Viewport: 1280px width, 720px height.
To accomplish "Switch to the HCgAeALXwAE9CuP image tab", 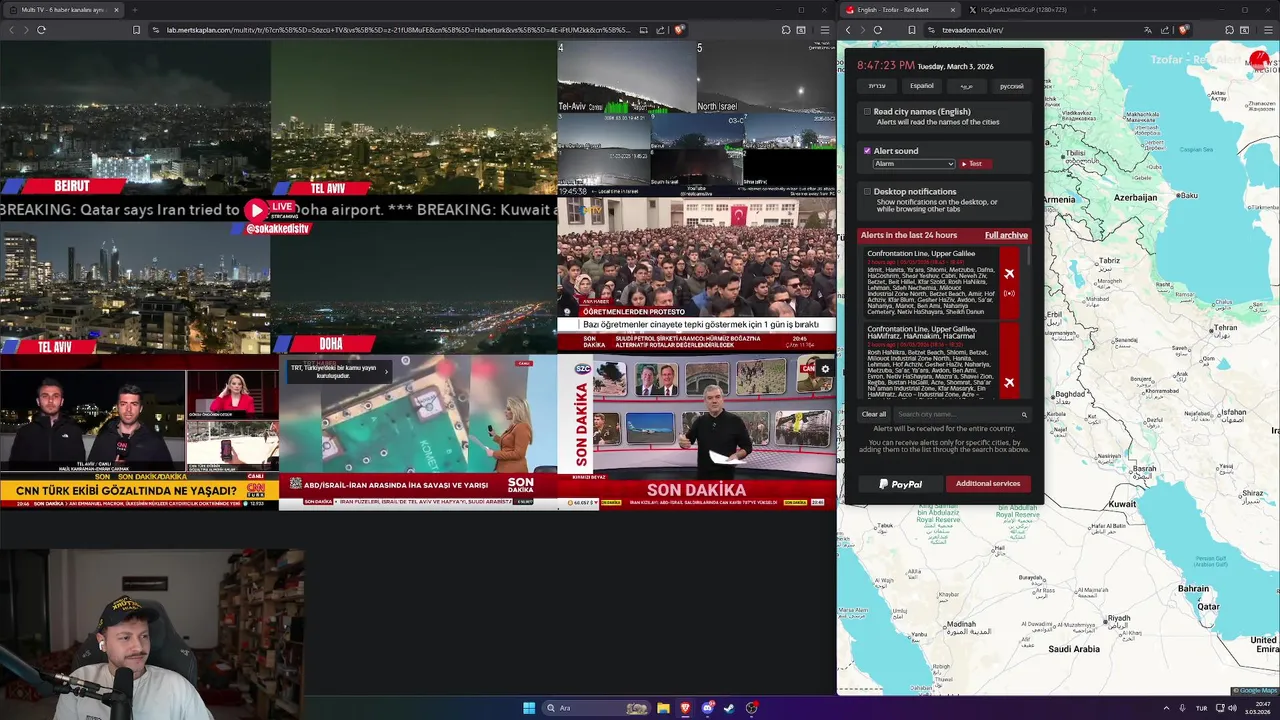I will (1023, 10).
